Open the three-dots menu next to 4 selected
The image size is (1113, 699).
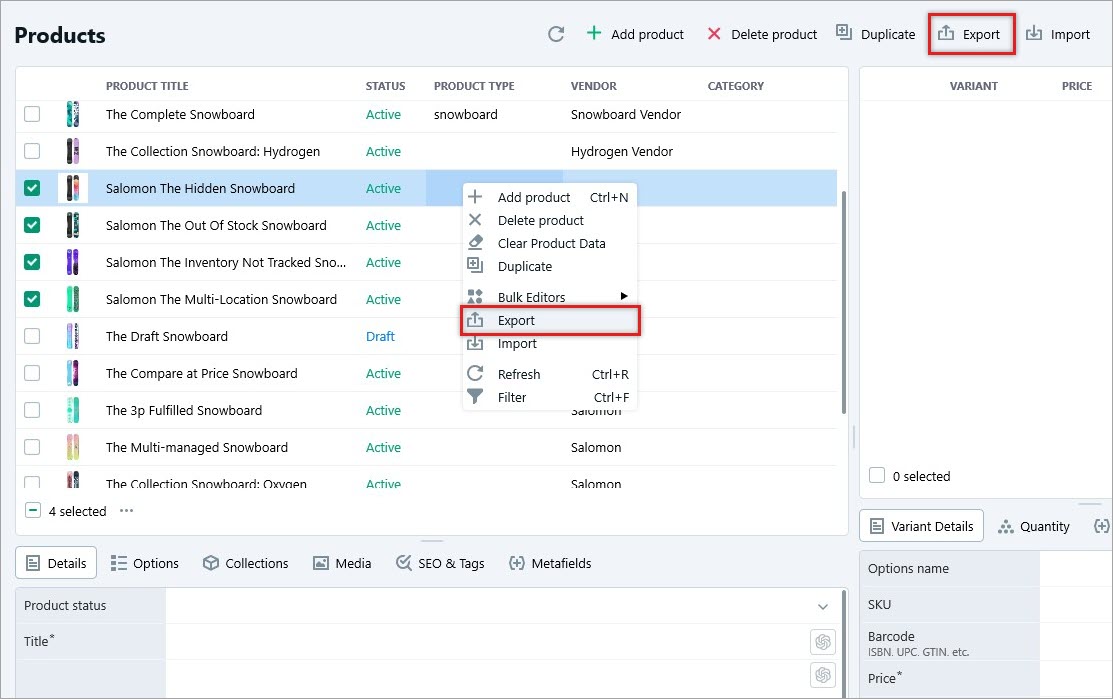[126, 511]
